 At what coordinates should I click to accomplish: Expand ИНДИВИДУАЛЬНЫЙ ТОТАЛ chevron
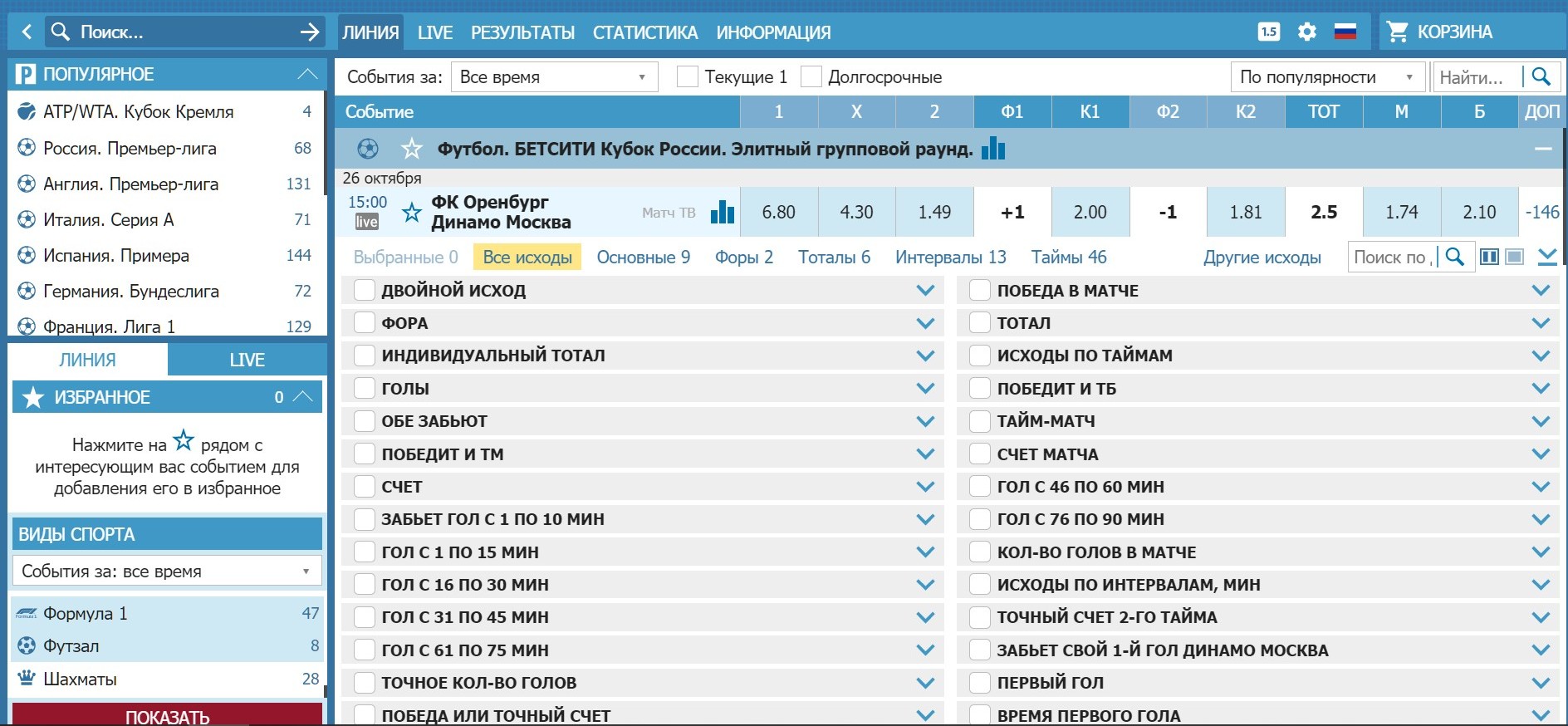click(925, 356)
